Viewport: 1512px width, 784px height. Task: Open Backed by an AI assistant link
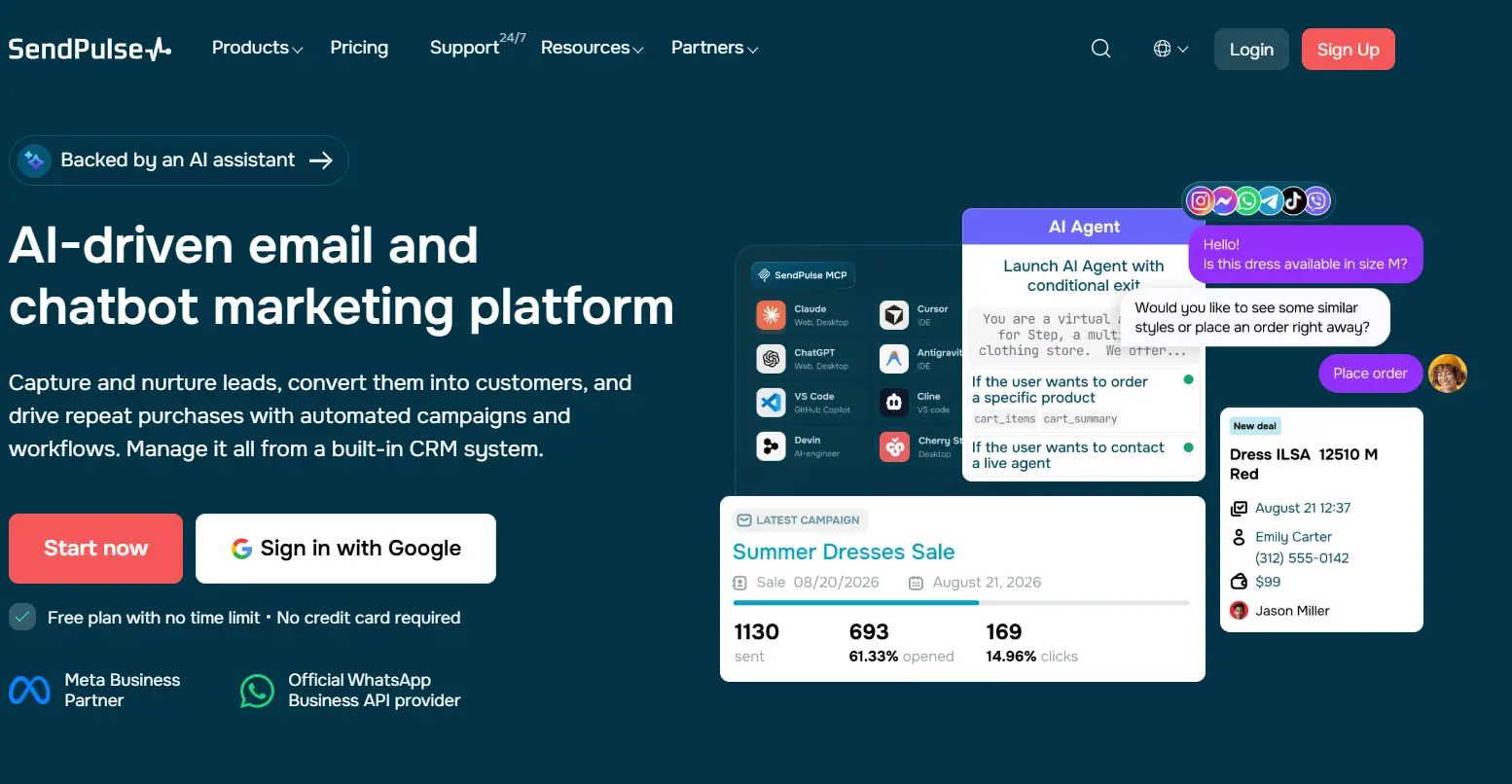pyautogui.click(x=179, y=160)
